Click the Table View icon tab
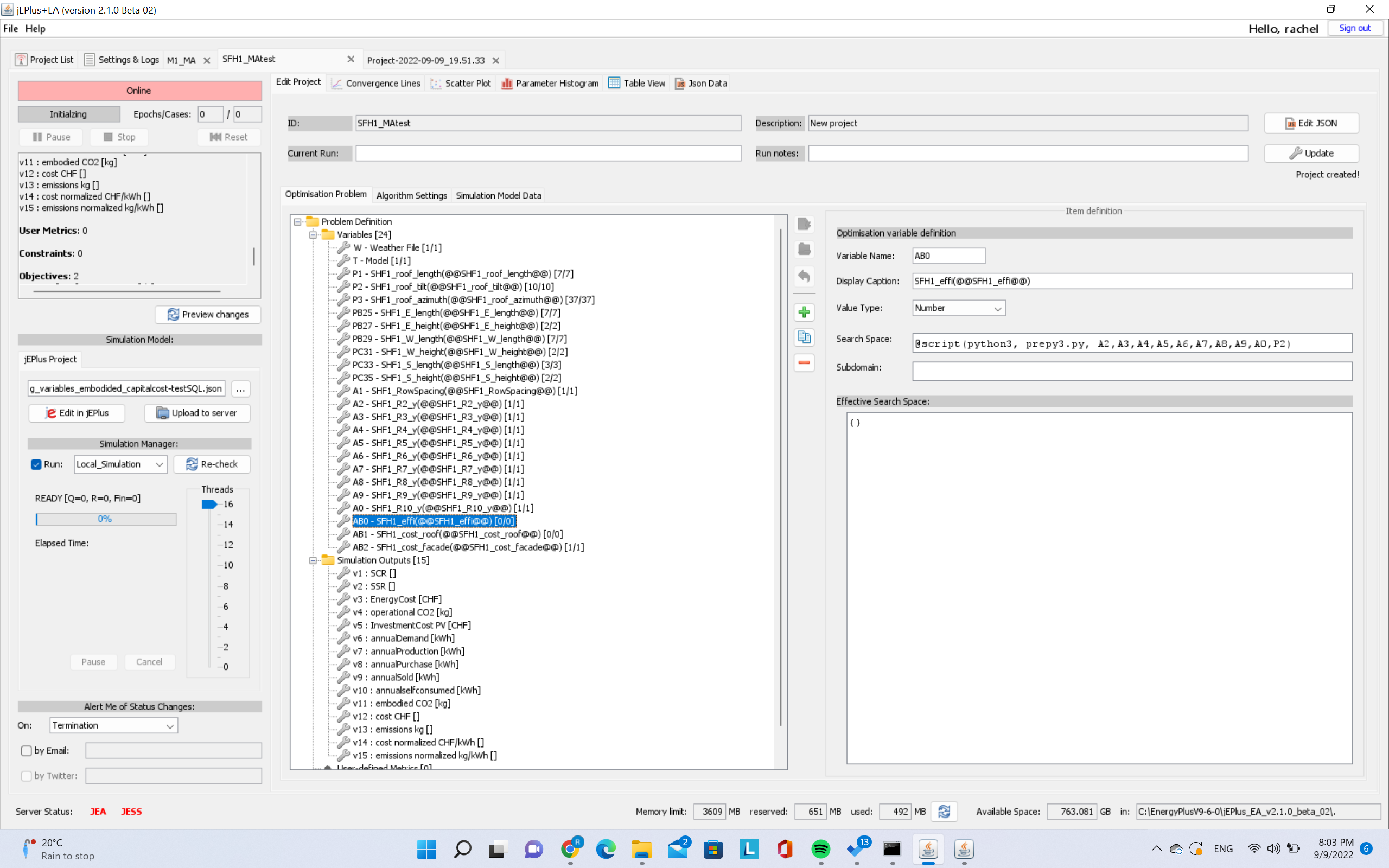Screen dimensions: 1389x868 pos(635,83)
